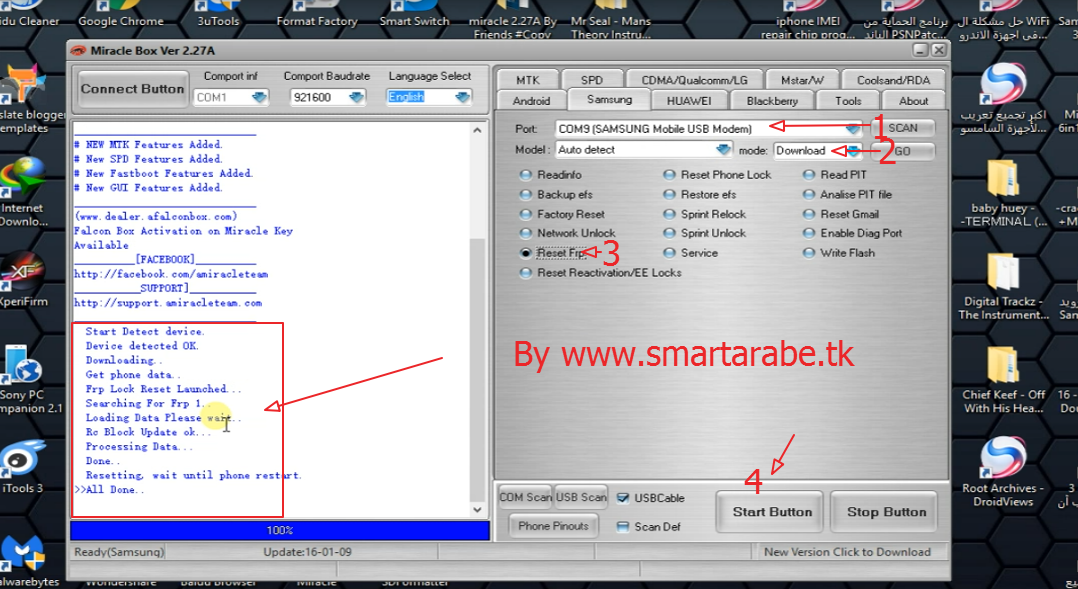Select the Backup efs option

[525, 195]
